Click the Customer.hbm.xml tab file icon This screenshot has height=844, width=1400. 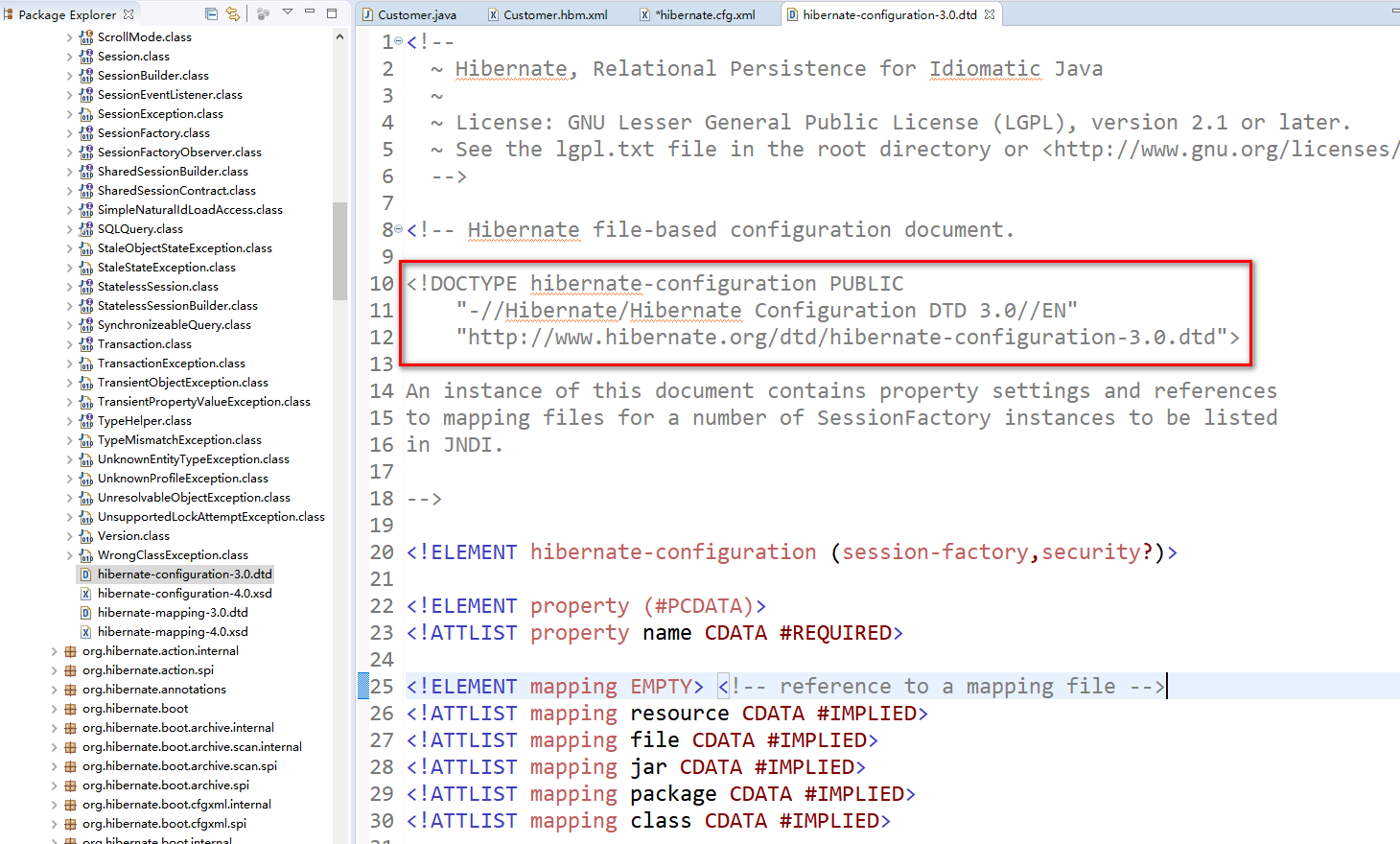click(493, 14)
